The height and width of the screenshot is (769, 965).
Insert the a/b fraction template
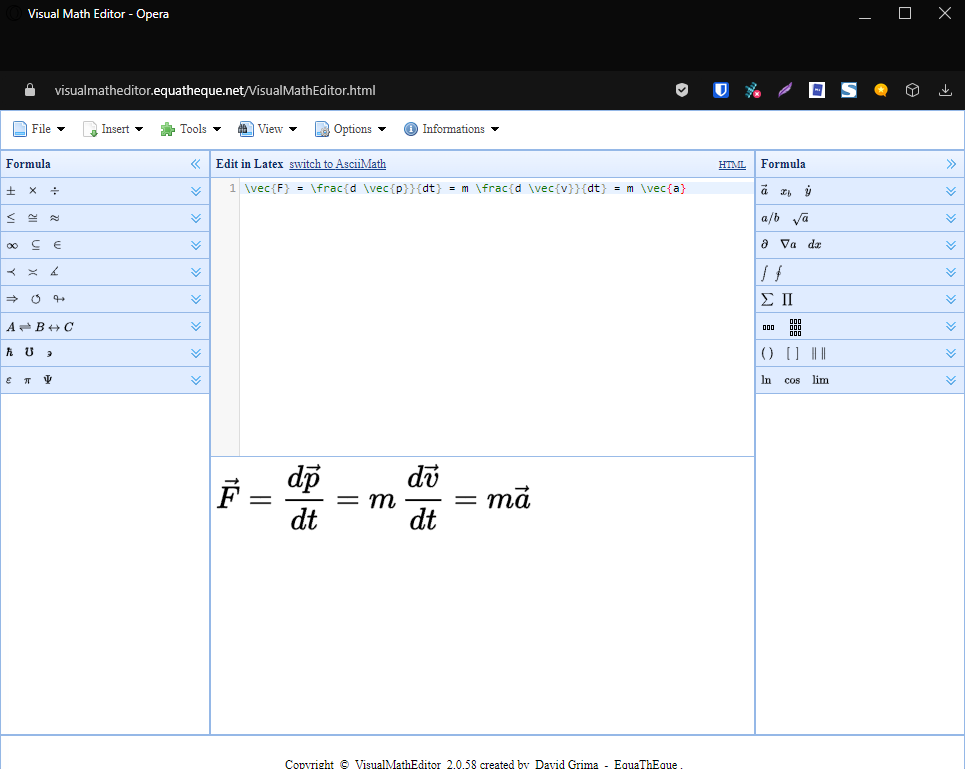coord(770,218)
